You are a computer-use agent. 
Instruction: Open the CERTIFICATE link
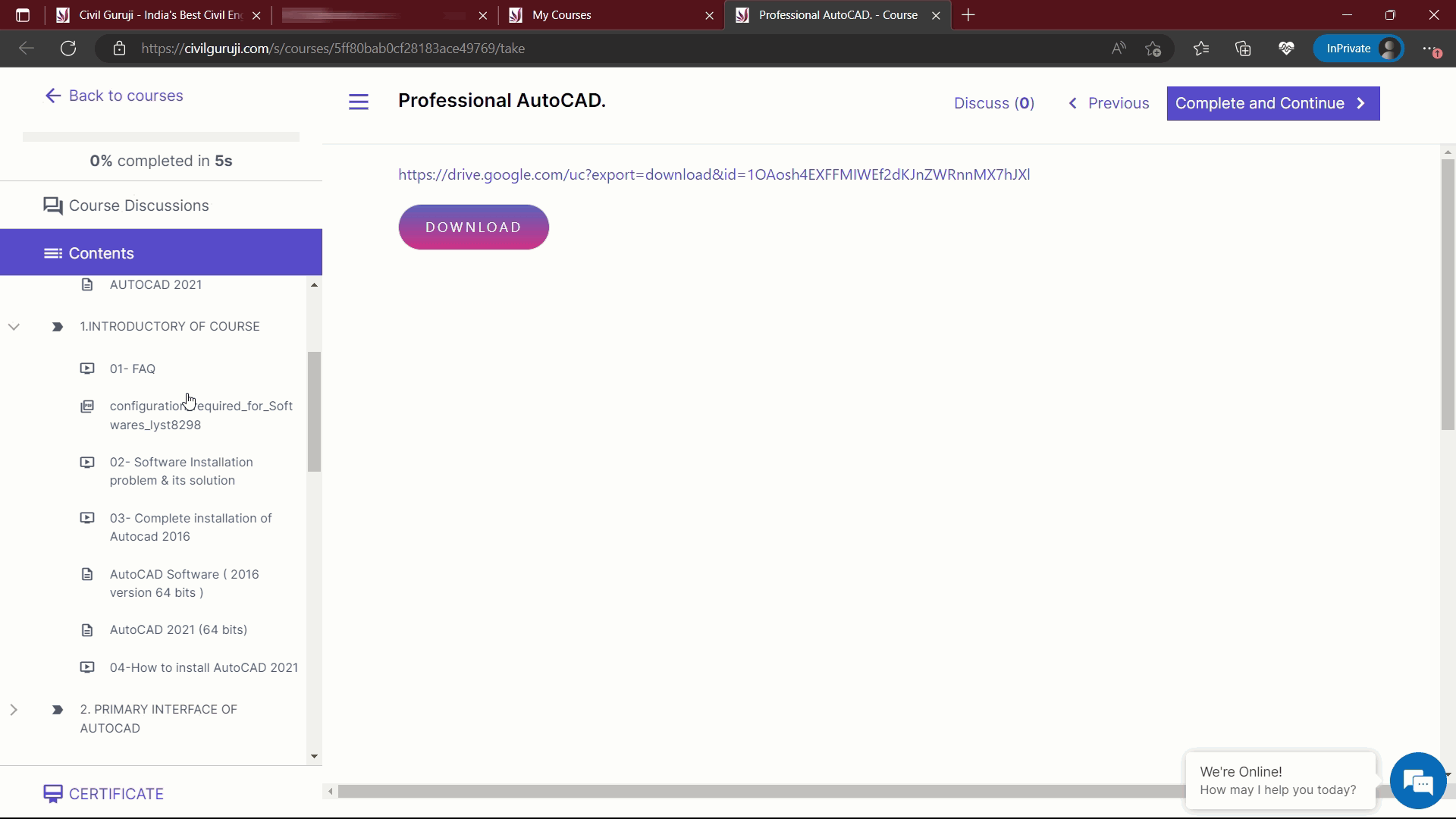pos(104,794)
